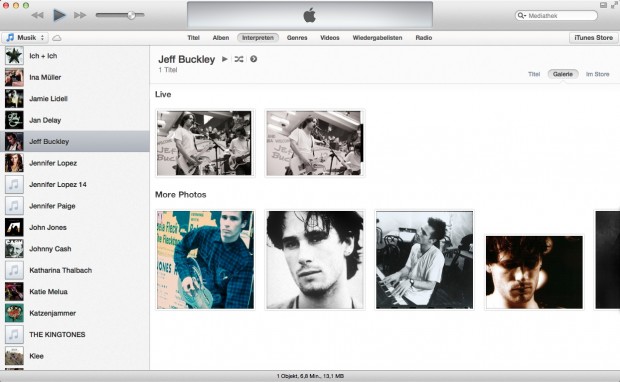Open the piano-playing photo
Image resolution: width=620 pixels, height=382 pixels.
pyautogui.click(x=424, y=260)
